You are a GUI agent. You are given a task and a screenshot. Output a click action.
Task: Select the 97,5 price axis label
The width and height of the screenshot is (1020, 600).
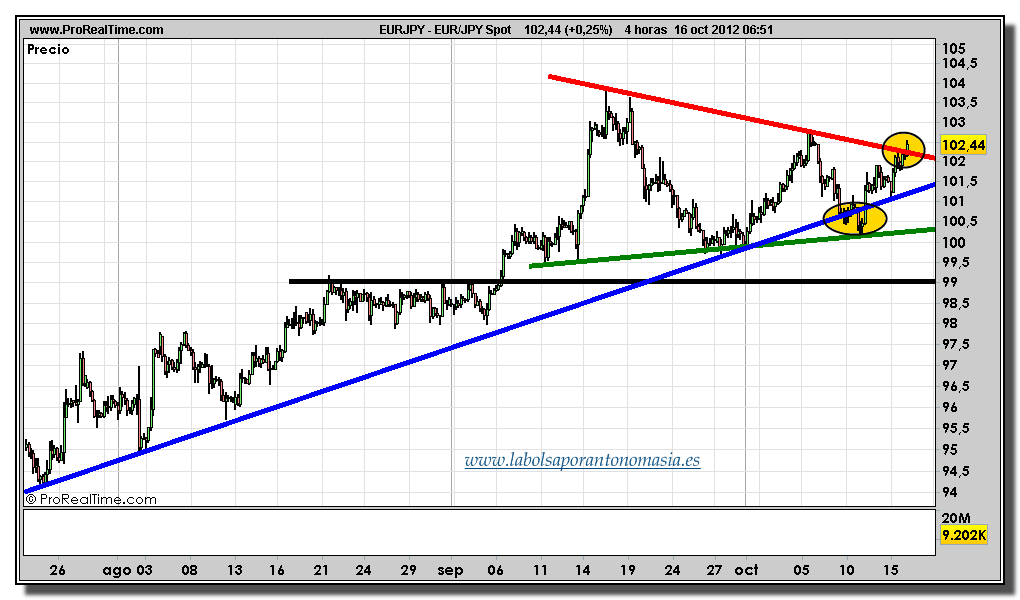tap(956, 344)
